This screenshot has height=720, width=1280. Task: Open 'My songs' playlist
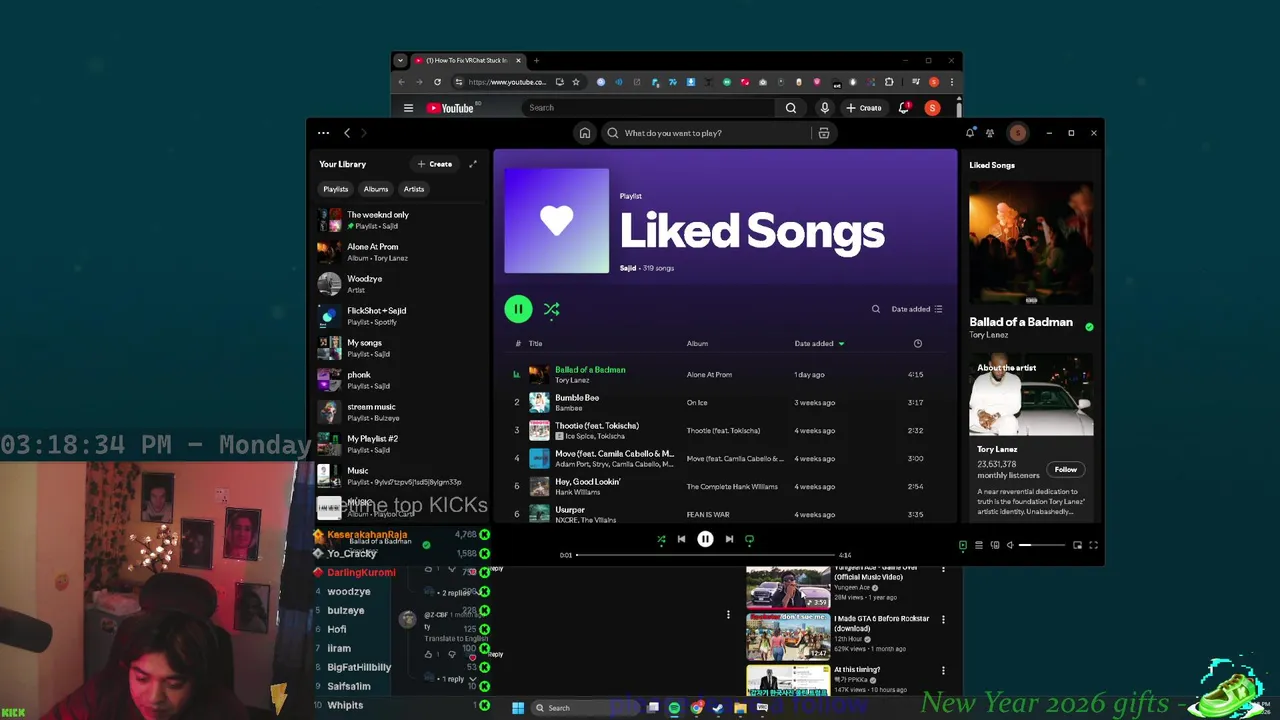(x=400, y=348)
